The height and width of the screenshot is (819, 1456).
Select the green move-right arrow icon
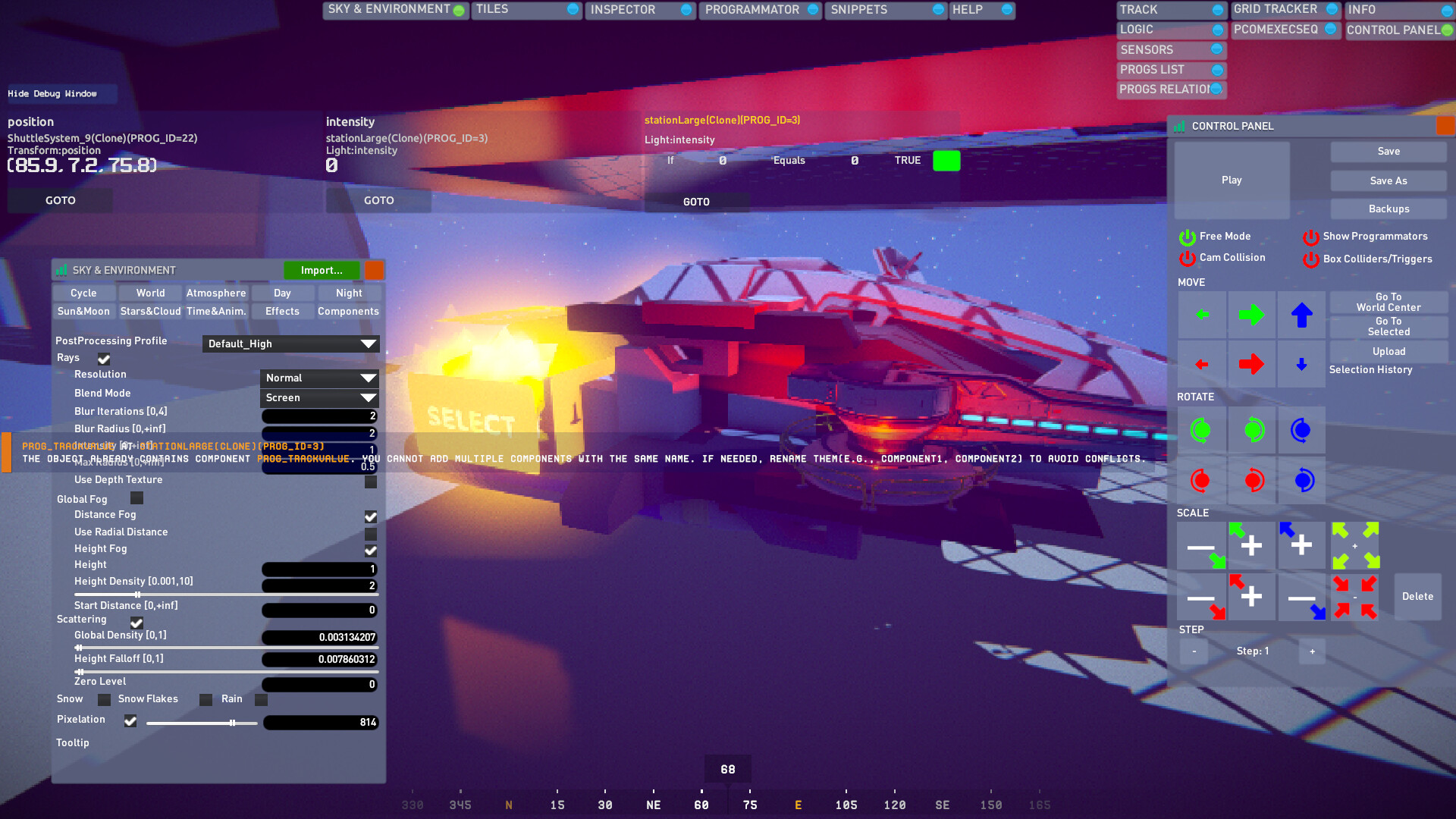1251,315
